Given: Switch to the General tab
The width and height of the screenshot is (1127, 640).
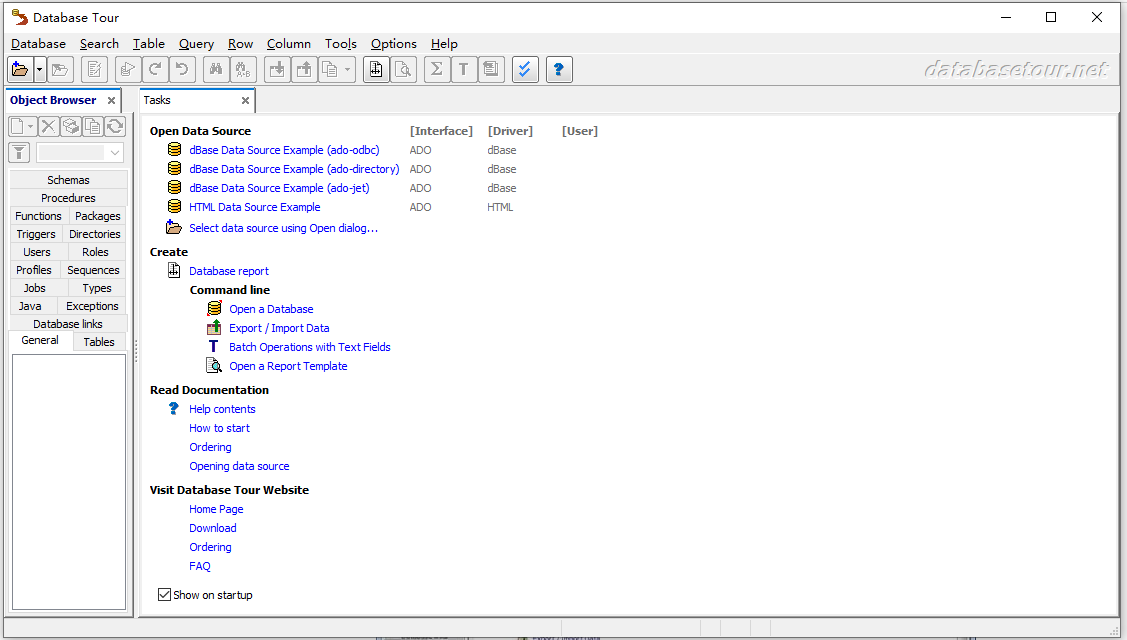Looking at the screenshot, I should [x=40, y=340].
